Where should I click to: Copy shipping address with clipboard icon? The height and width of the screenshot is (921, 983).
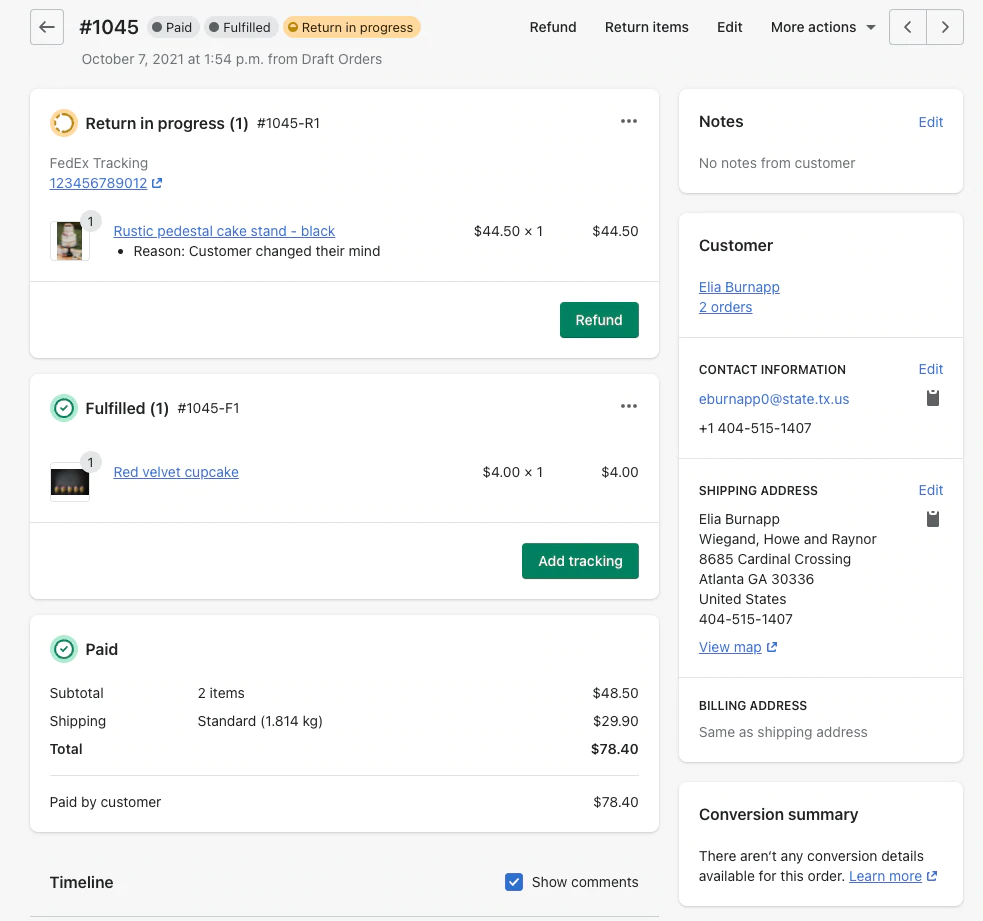pyautogui.click(x=932, y=519)
